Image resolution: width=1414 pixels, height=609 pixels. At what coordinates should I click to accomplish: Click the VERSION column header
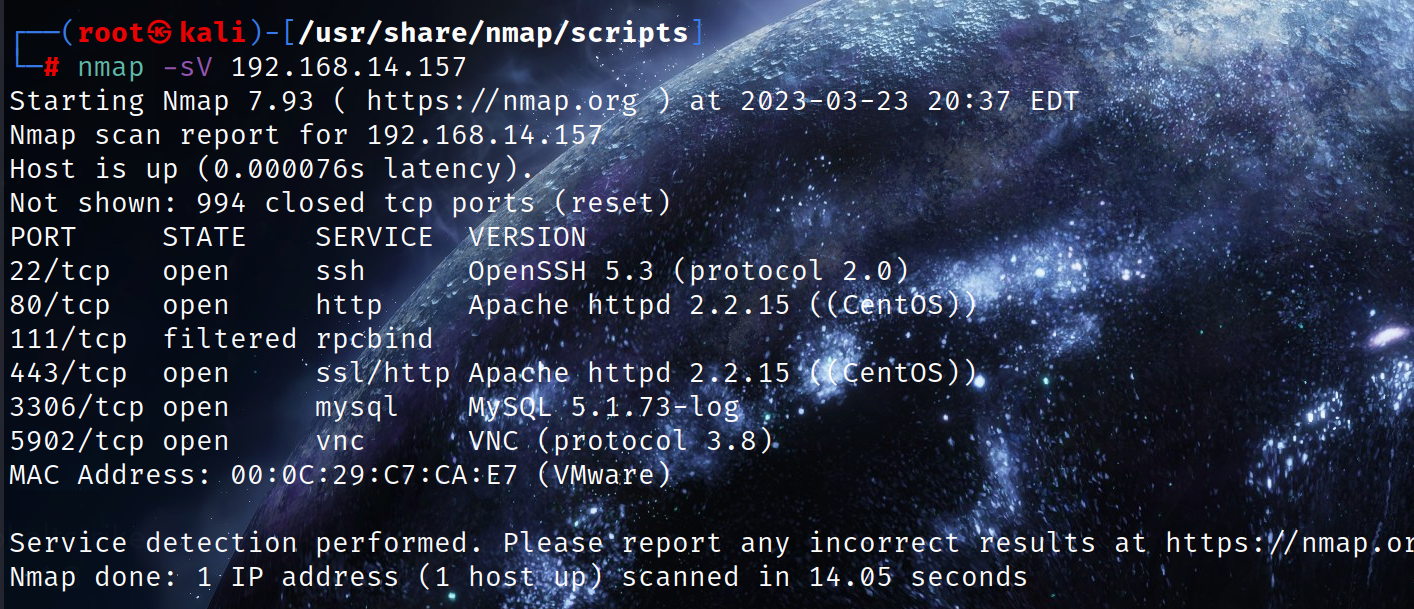527,237
